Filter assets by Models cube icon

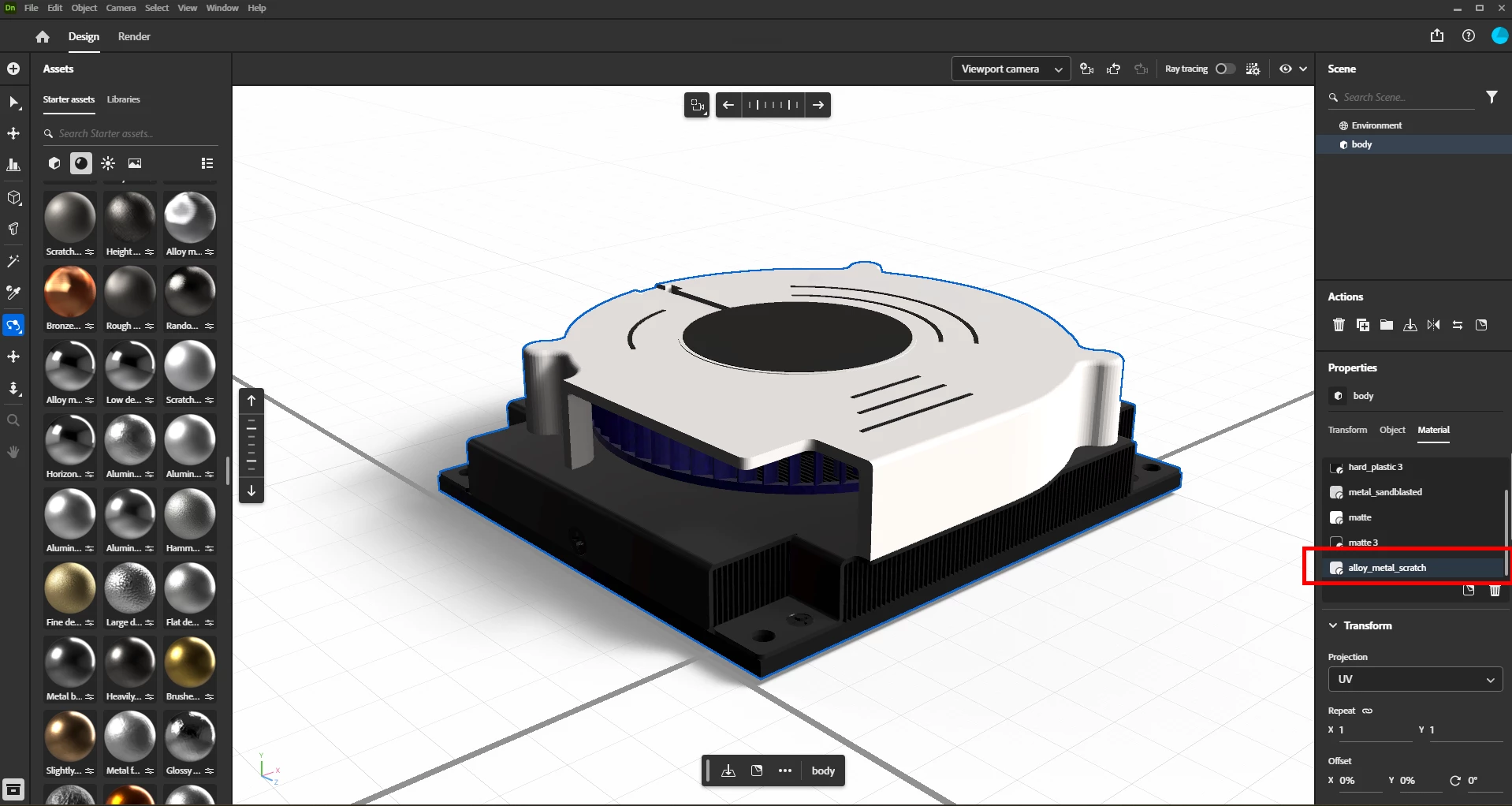[x=54, y=163]
